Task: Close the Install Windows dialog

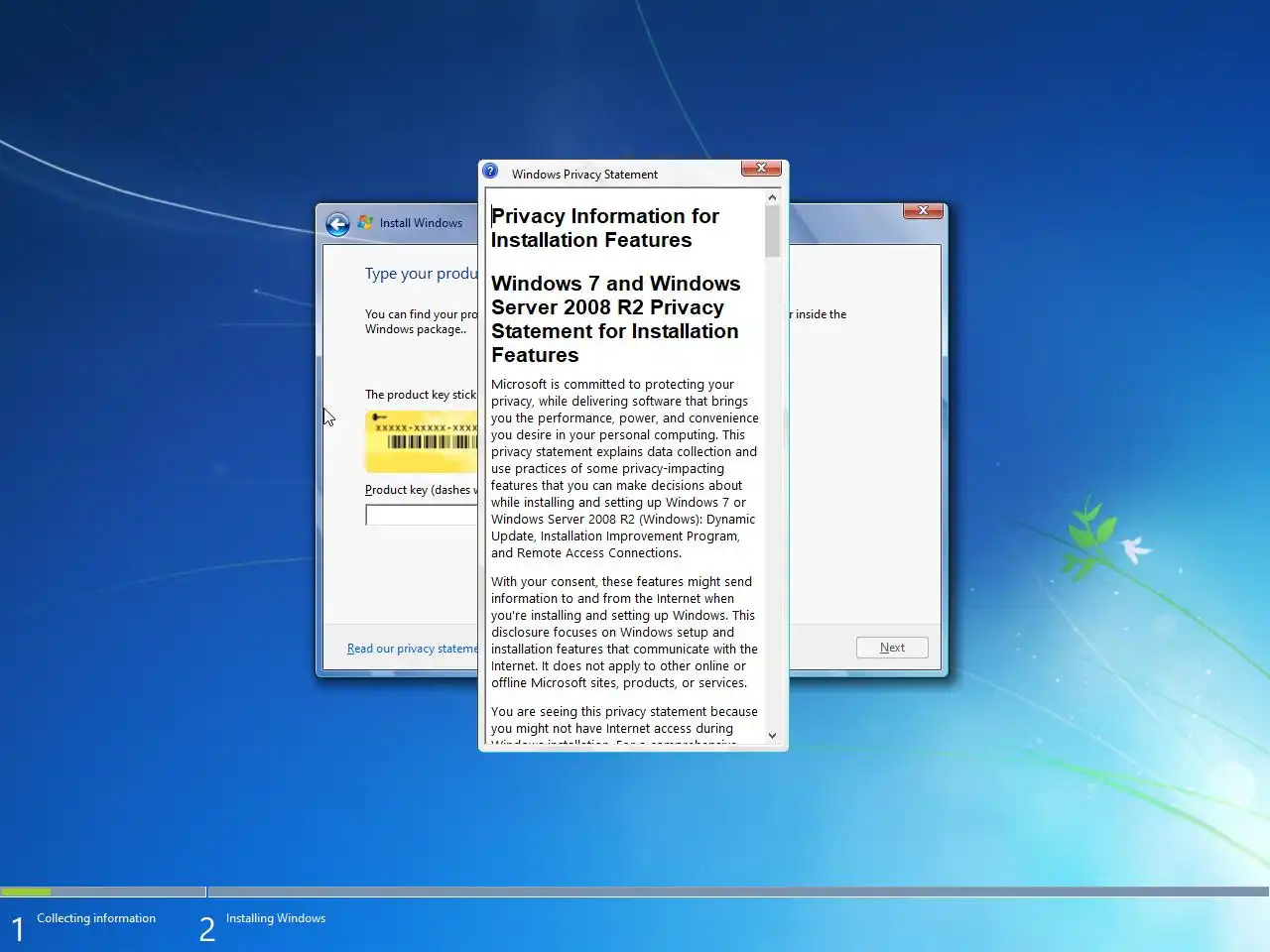Action: point(923,210)
